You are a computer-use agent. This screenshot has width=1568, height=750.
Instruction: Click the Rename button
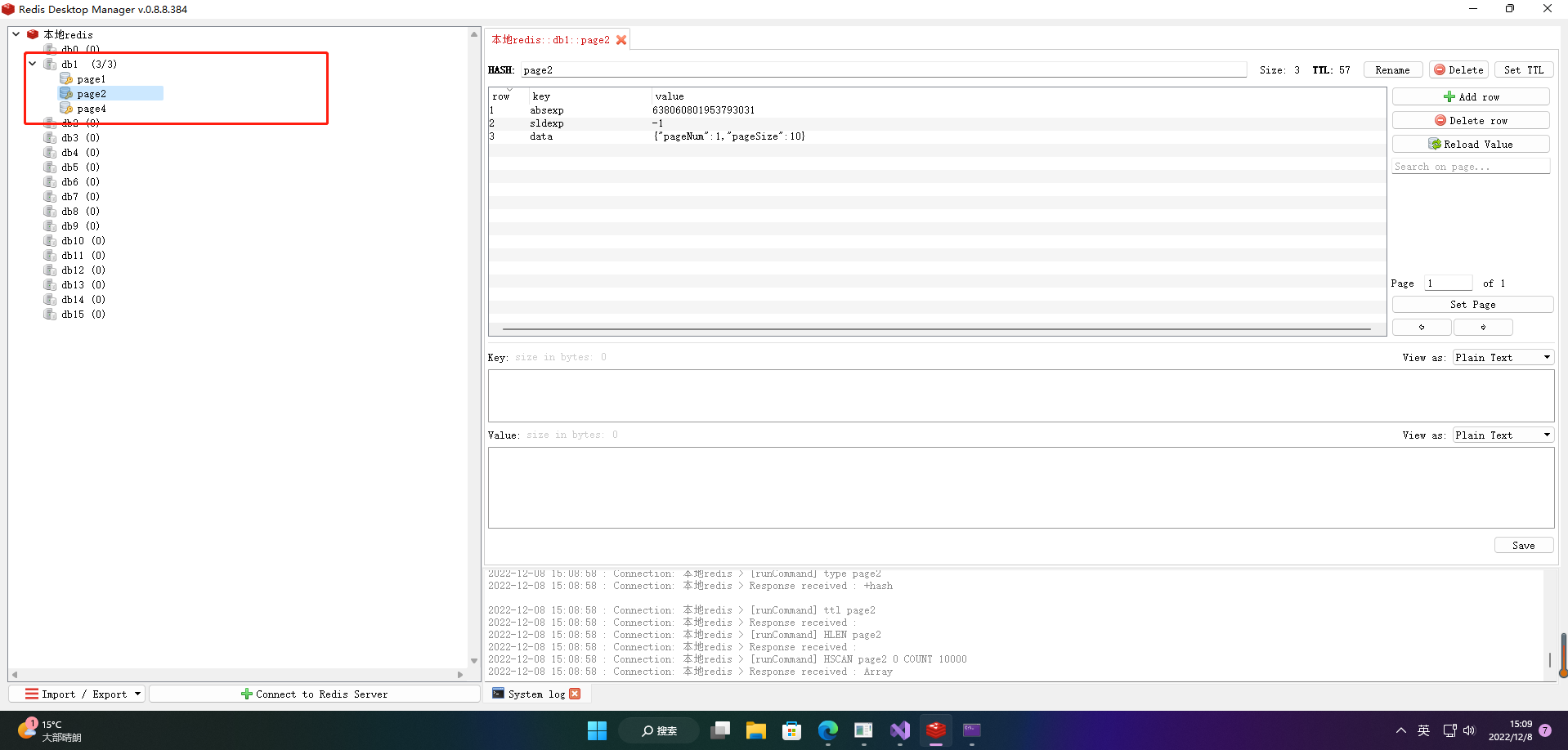(x=1392, y=70)
